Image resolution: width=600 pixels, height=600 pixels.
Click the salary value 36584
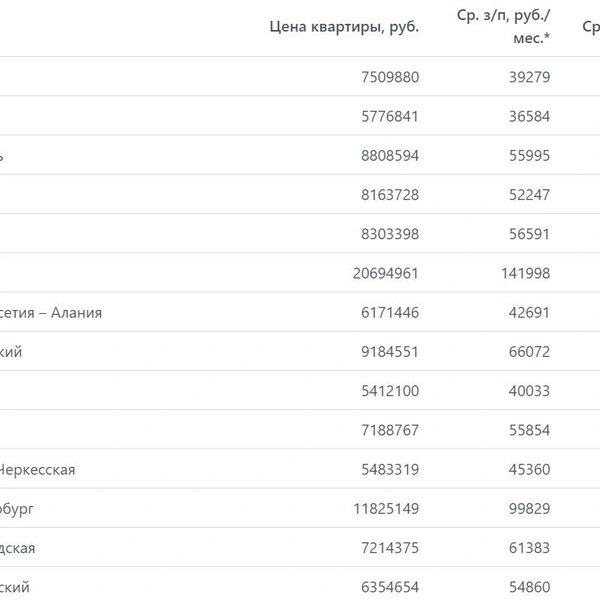pyautogui.click(x=529, y=116)
